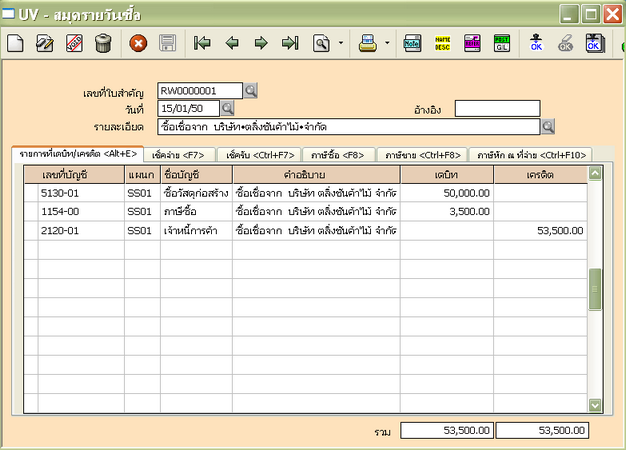Click the trash can Delete icon
This screenshot has width=626, height=450.
point(103,43)
